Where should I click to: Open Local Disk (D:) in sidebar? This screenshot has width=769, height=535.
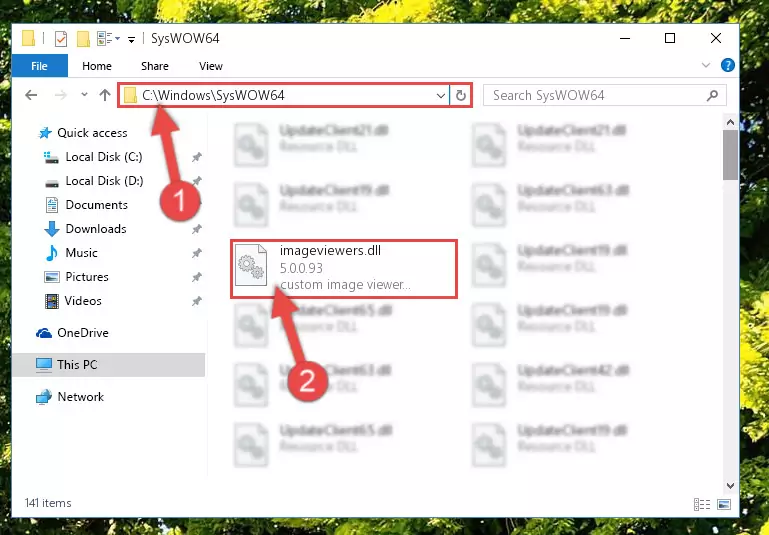(x=104, y=181)
